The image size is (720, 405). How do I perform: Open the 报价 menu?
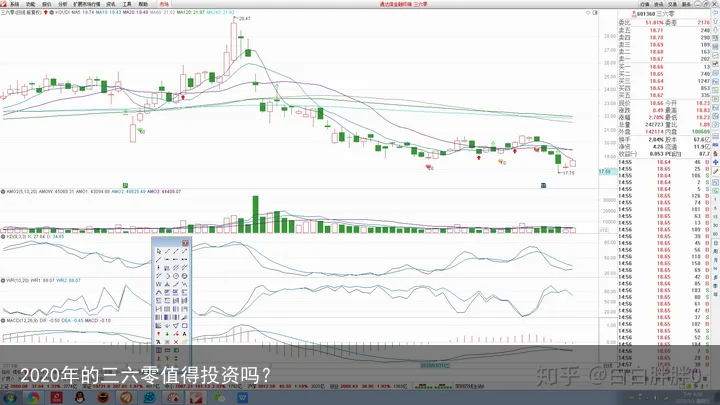(47, 4)
